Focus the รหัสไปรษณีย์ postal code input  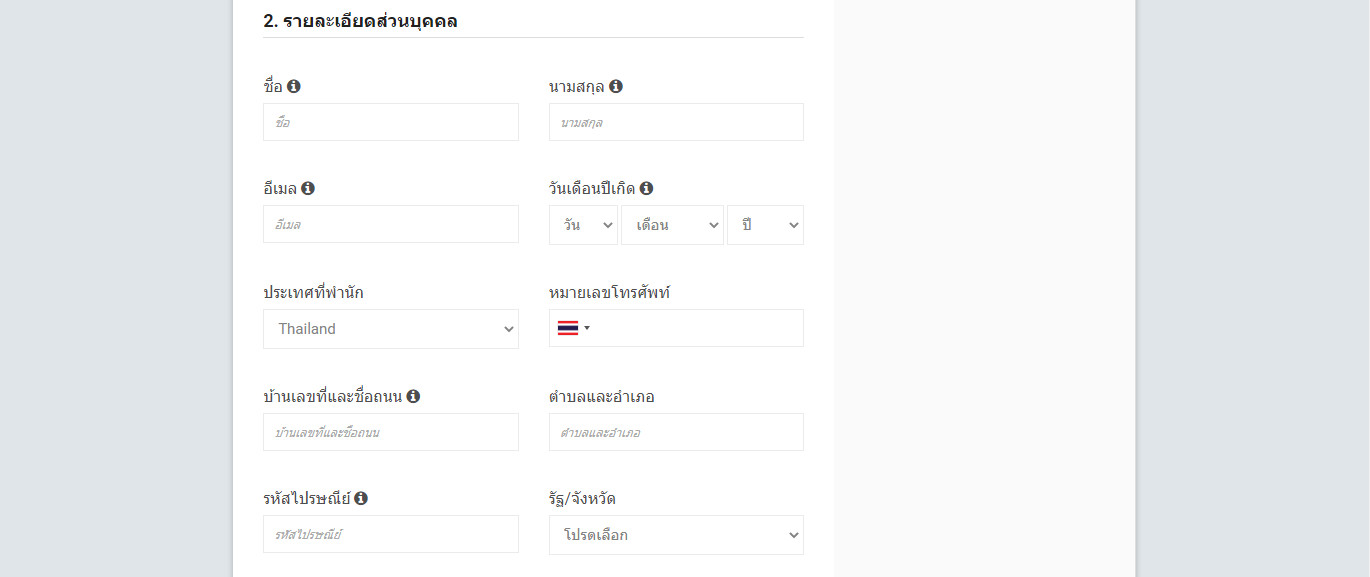click(x=391, y=534)
